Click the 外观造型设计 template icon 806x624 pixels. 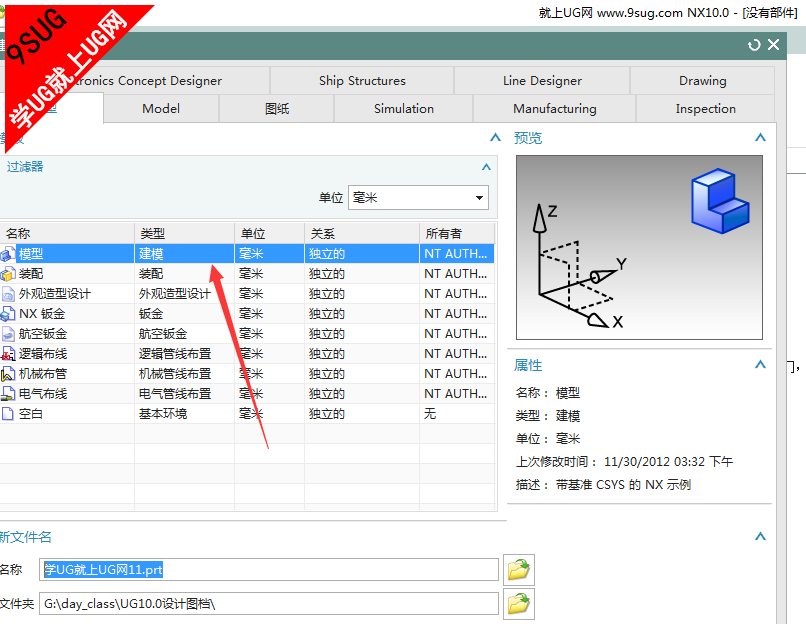pos(8,293)
